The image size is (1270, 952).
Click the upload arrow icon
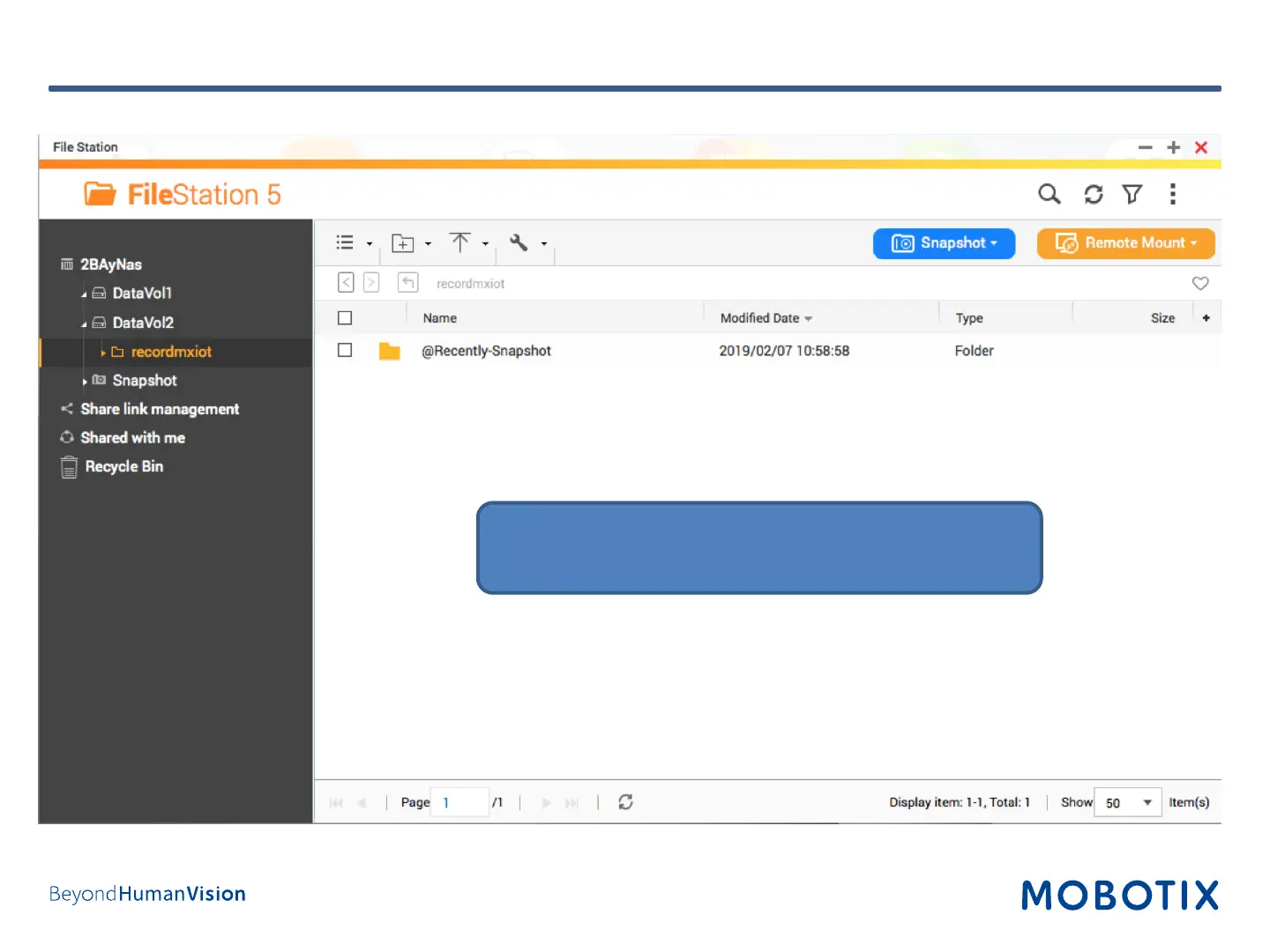[x=459, y=242]
